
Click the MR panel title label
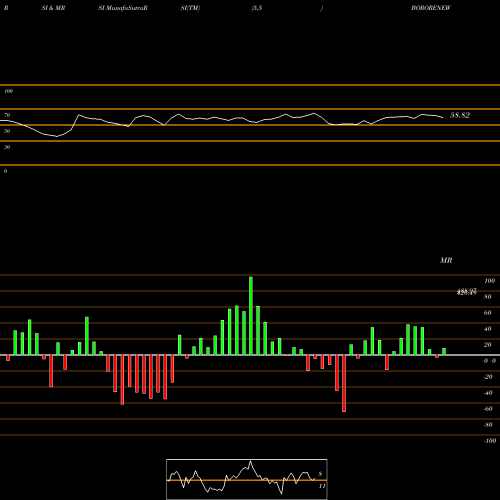(446, 260)
